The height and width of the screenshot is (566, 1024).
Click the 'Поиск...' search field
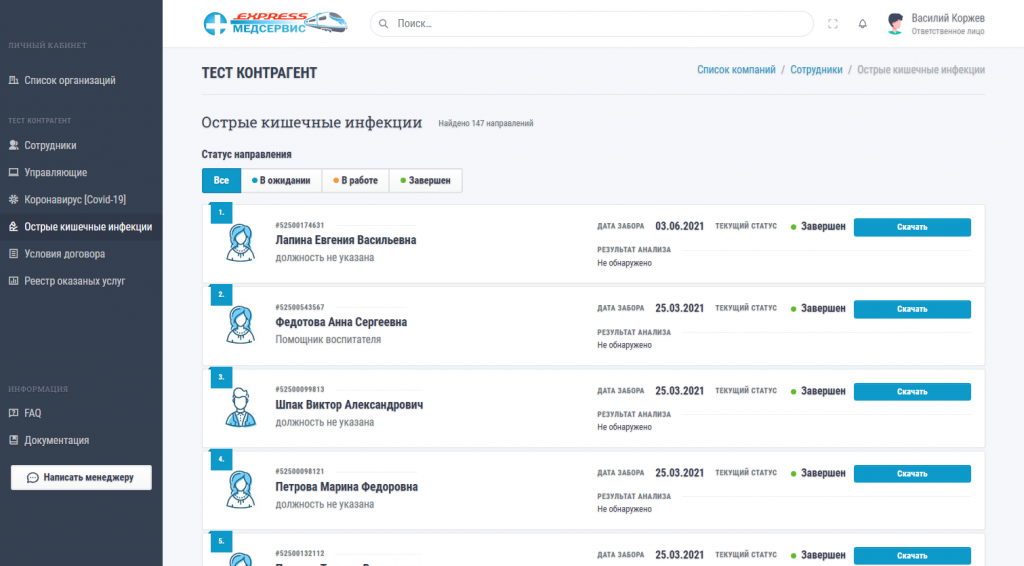tap(600, 23)
